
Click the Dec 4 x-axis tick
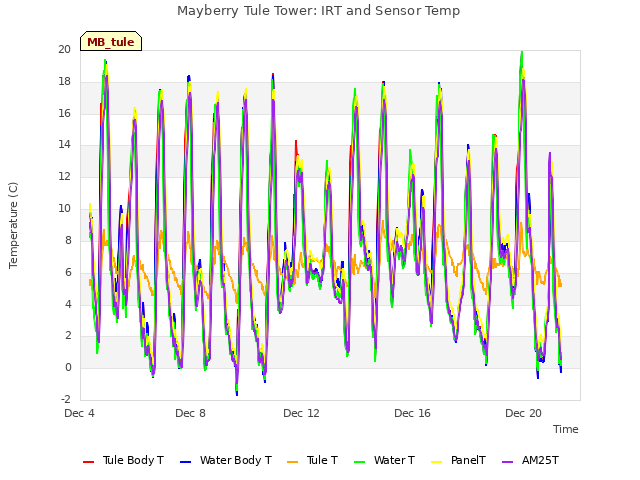point(80,413)
